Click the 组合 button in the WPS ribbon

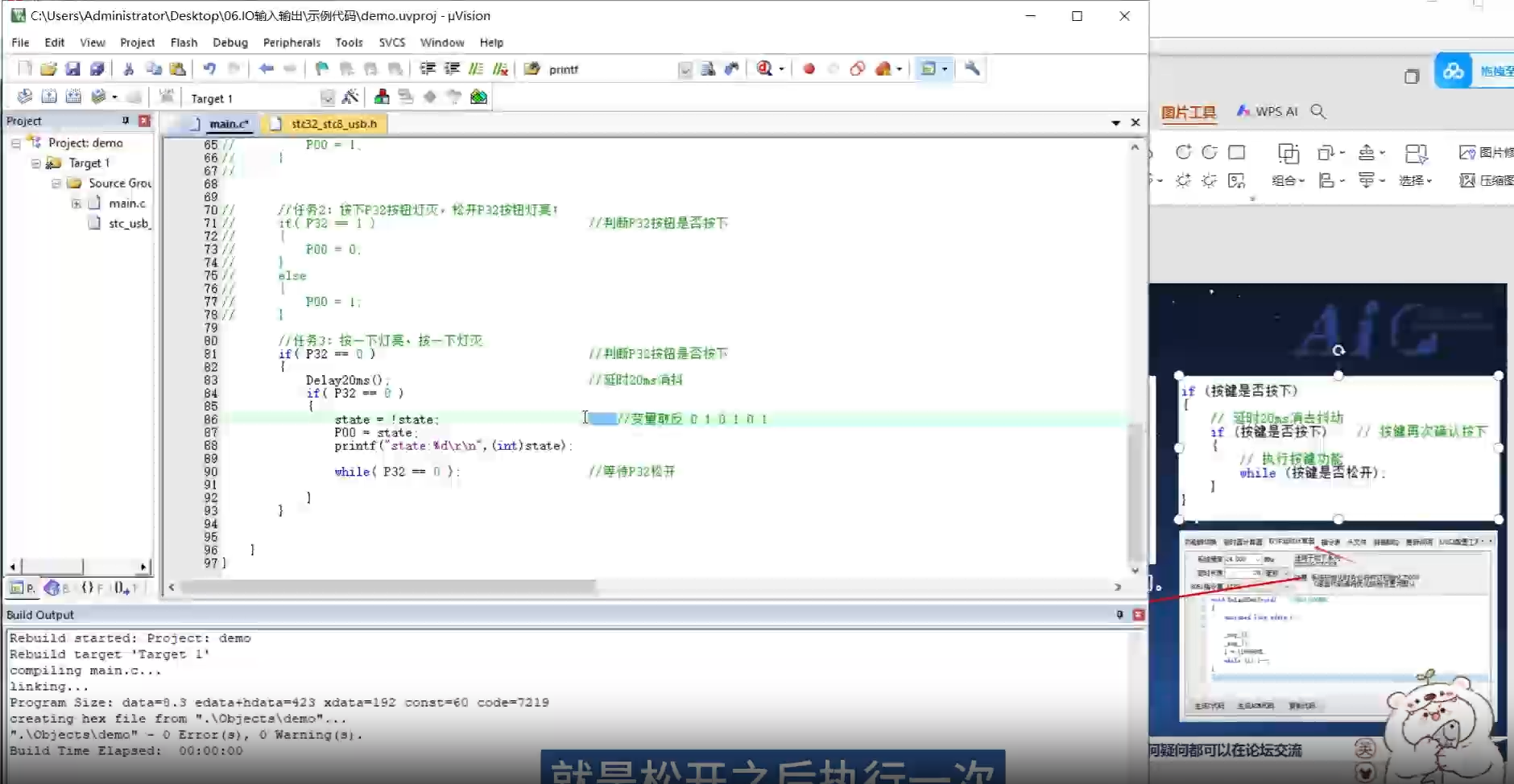coord(1288,165)
